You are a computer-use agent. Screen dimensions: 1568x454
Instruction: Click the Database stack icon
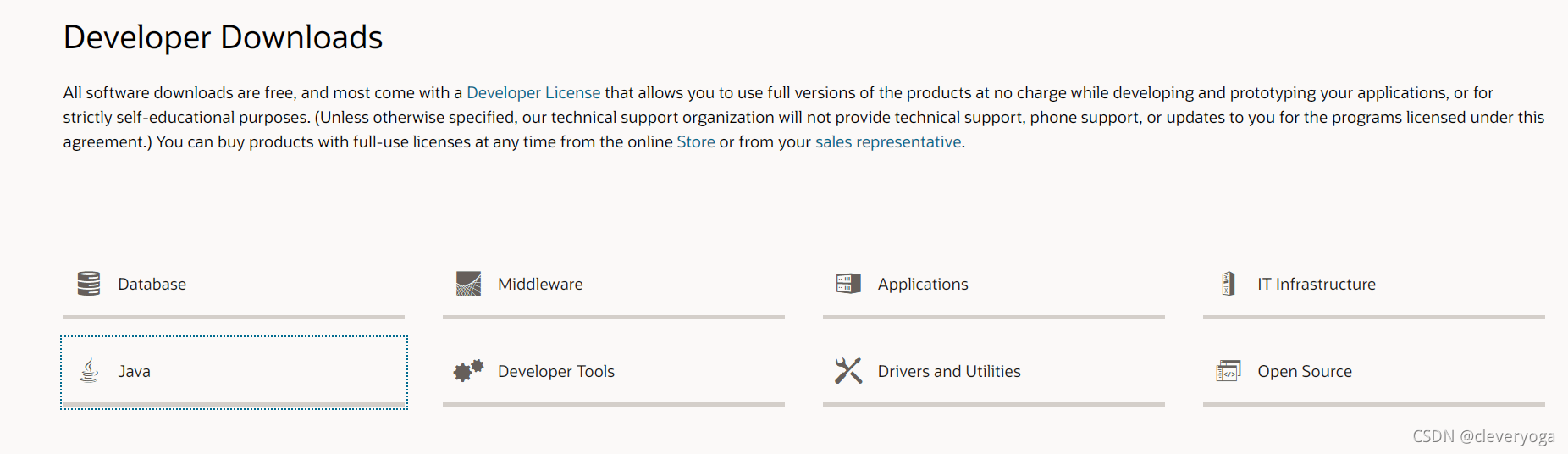click(x=89, y=284)
